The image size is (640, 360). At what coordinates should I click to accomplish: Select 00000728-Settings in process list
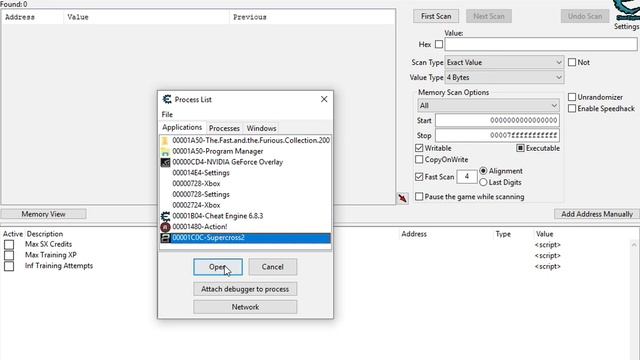[x=201, y=194]
